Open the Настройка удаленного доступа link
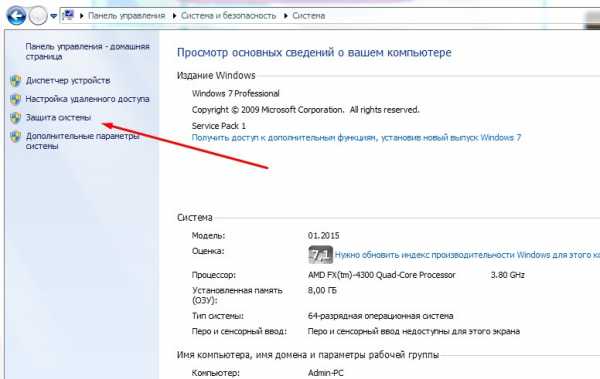 tap(87, 99)
